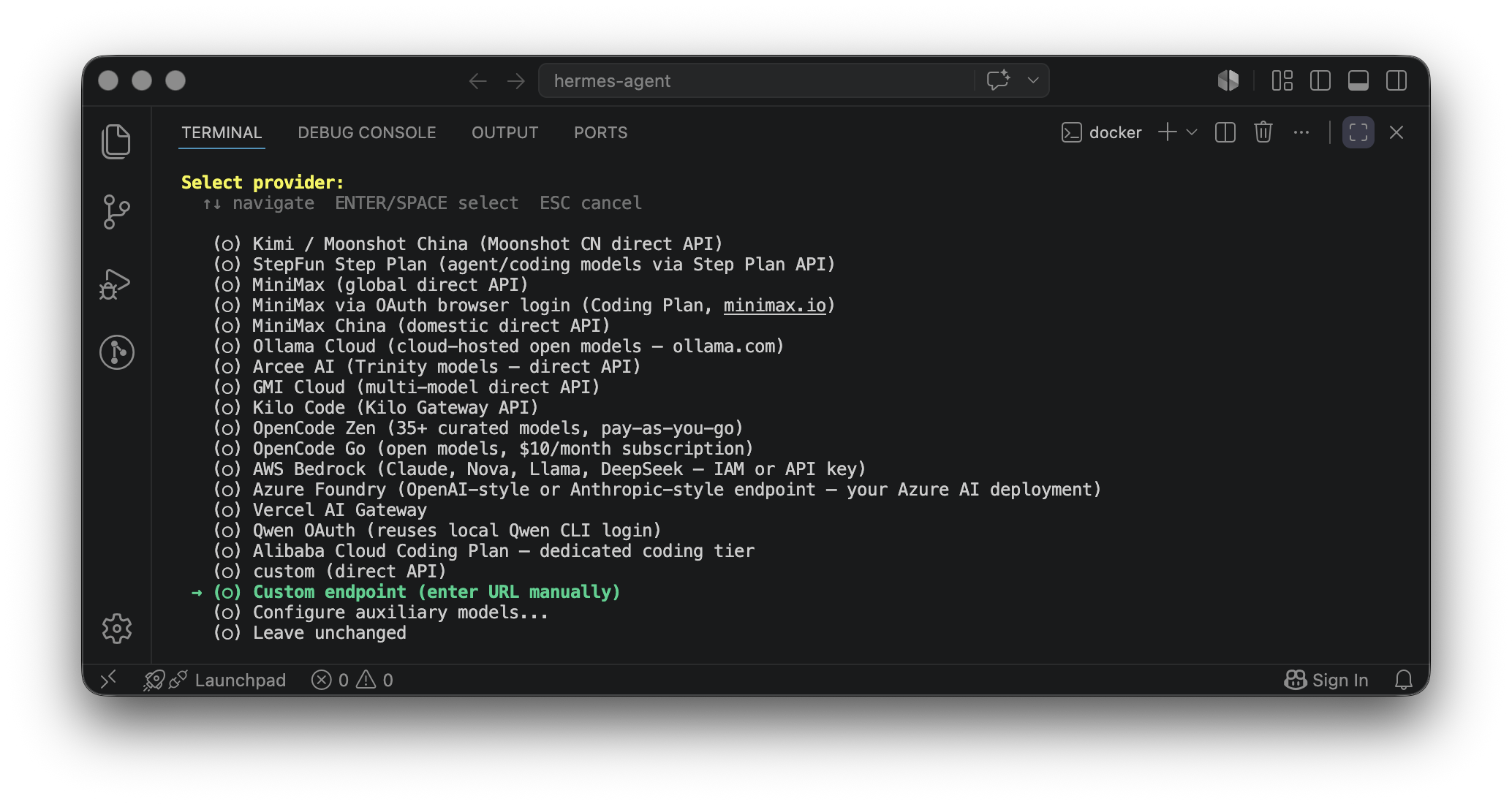The width and height of the screenshot is (1512, 804).
Task: Choose Configure auxiliary models...
Action: click(381, 613)
